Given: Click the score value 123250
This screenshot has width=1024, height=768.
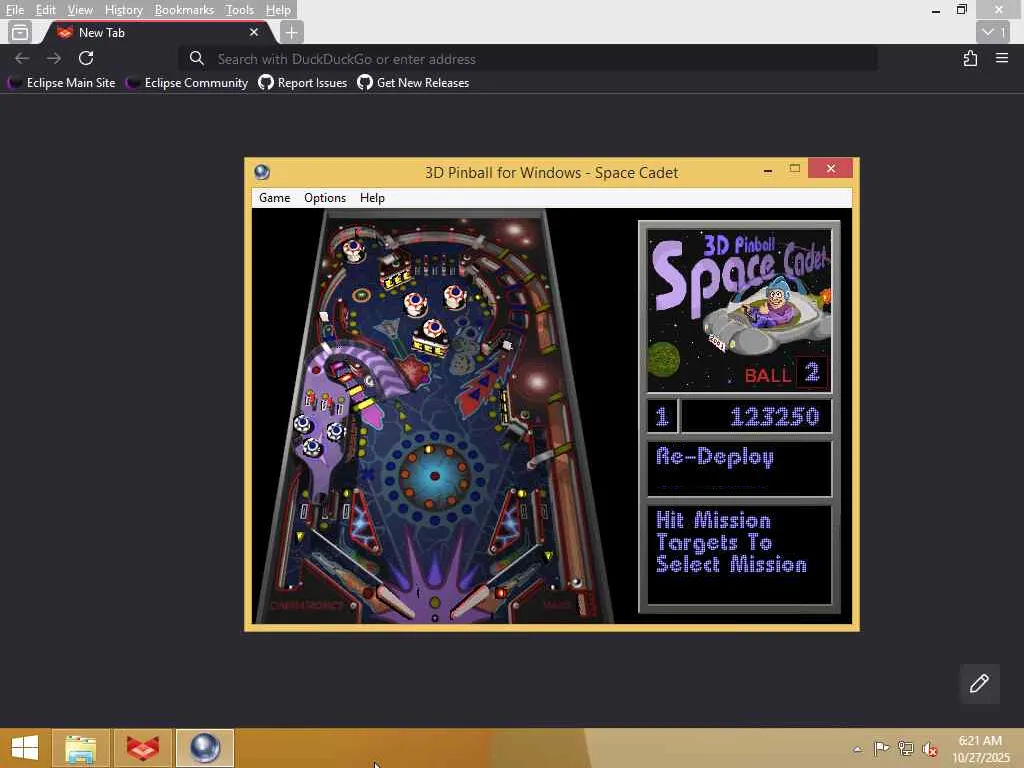Looking at the screenshot, I should pos(775,417).
